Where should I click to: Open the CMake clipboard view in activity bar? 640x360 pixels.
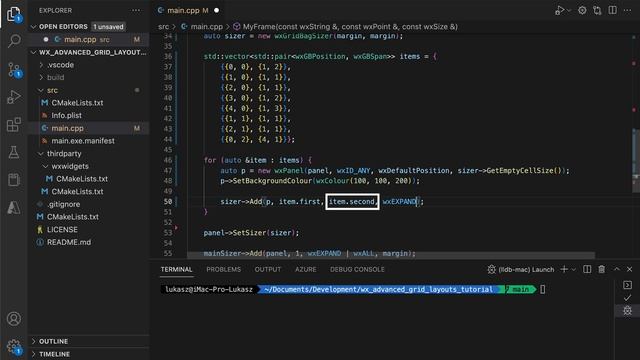click(x=14, y=180)
